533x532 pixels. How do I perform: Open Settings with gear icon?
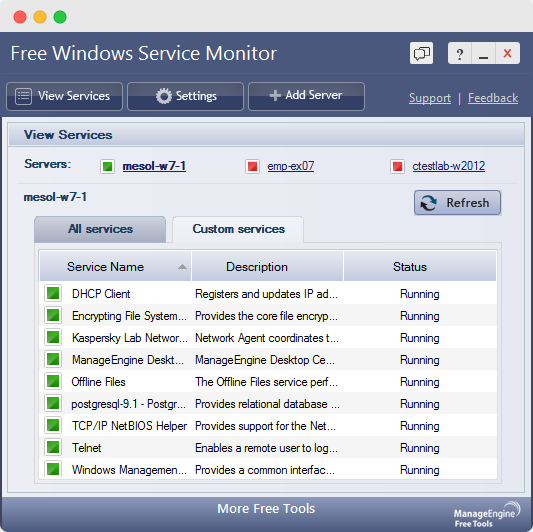185,96
